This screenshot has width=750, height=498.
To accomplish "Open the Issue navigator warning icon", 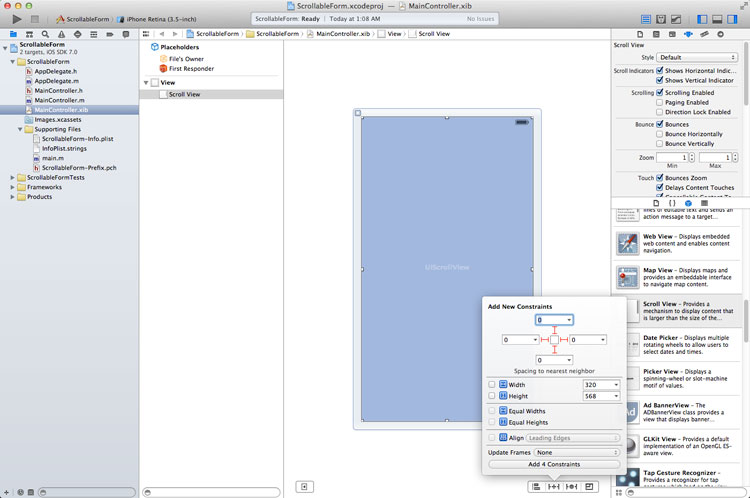I will [61, 34].
